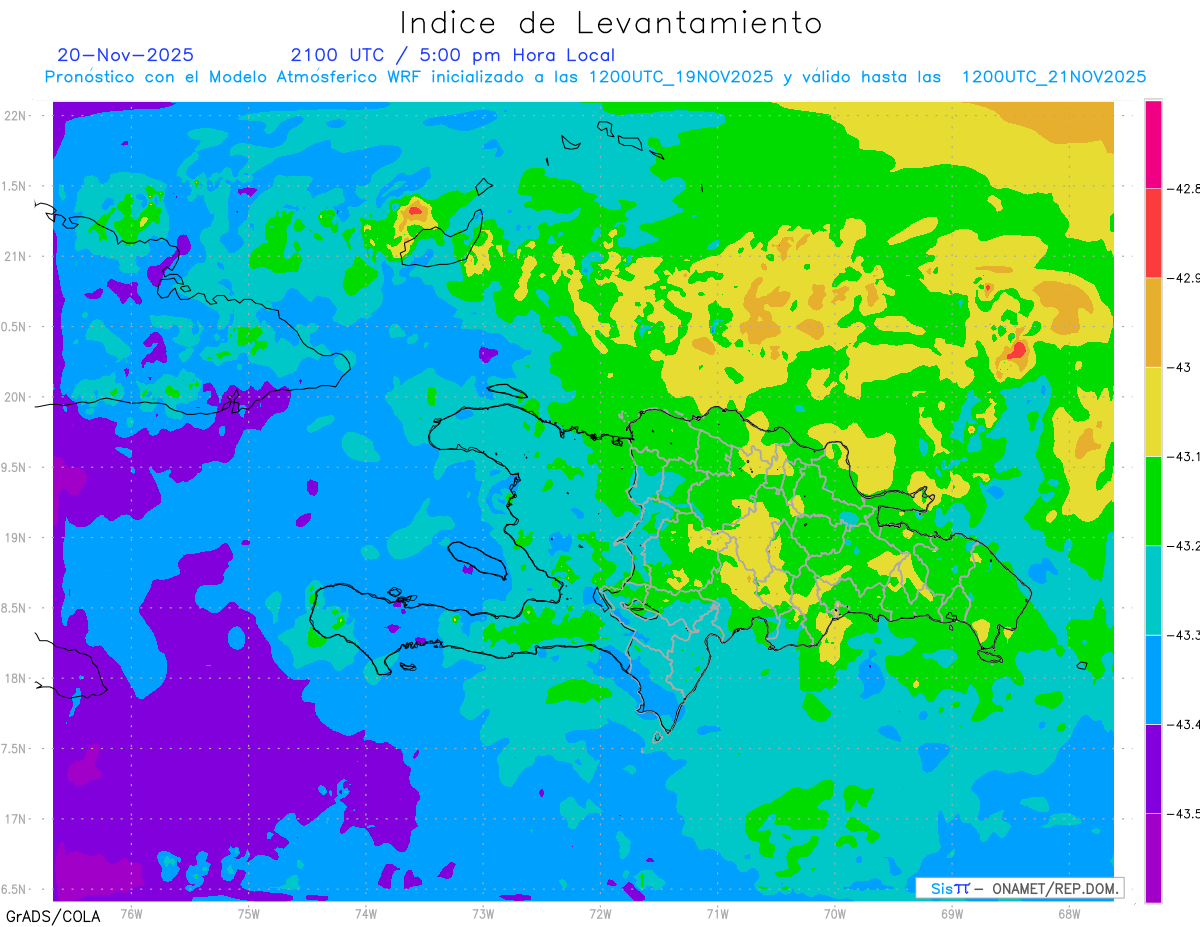Select the "73W" longitude axis label
The image size is (1200, 927).
pyautogui.click(x=483, y=913)
